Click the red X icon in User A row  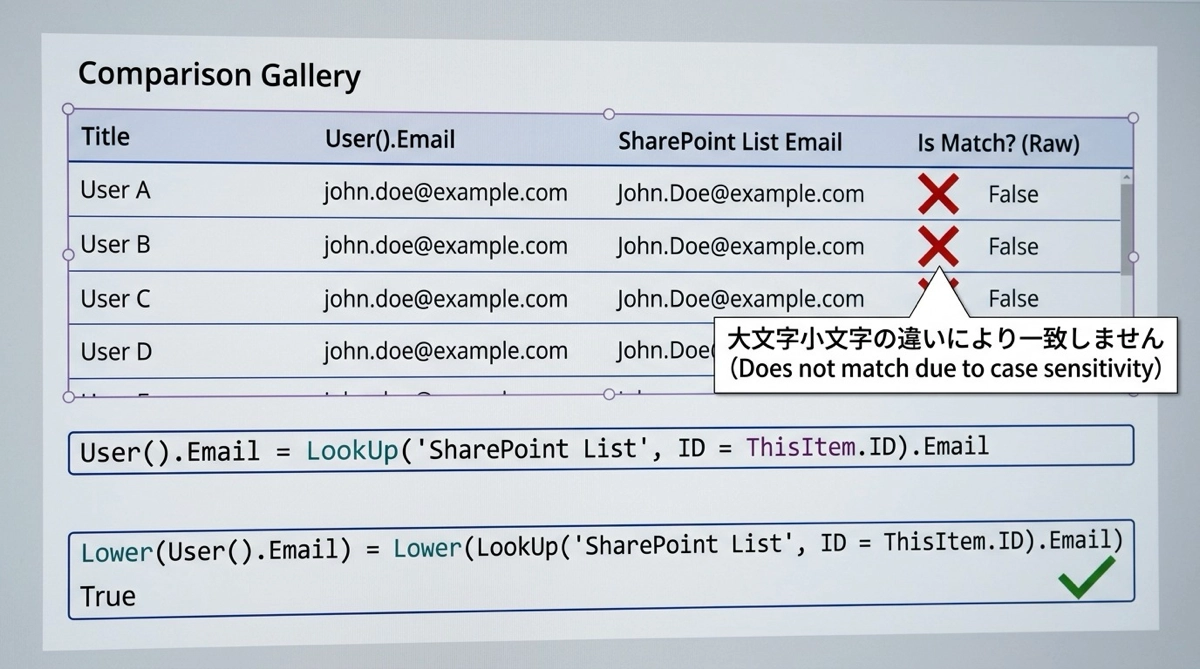(938, 193)
